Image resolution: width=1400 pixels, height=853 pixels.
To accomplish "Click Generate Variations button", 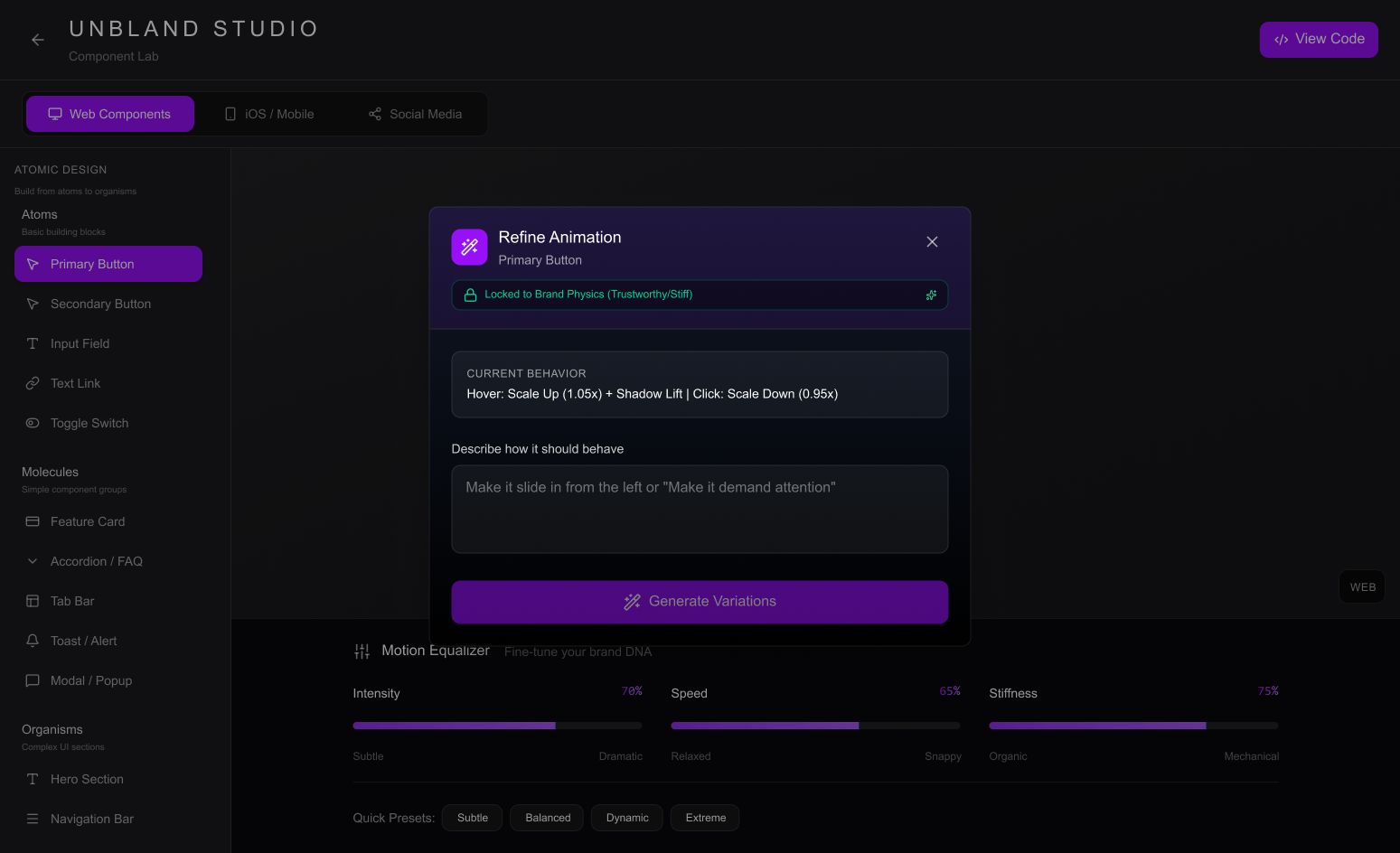I will (x=700, y=602).
